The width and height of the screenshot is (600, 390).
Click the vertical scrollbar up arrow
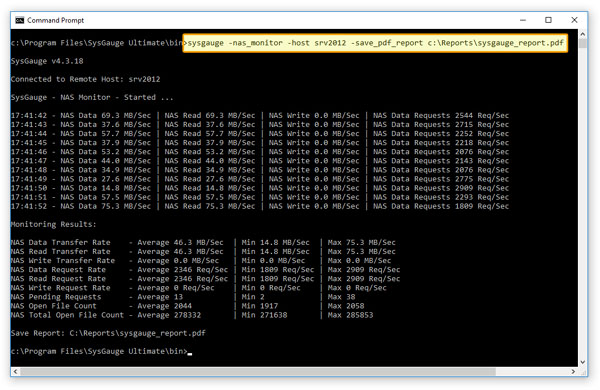(x=582, y=34)
